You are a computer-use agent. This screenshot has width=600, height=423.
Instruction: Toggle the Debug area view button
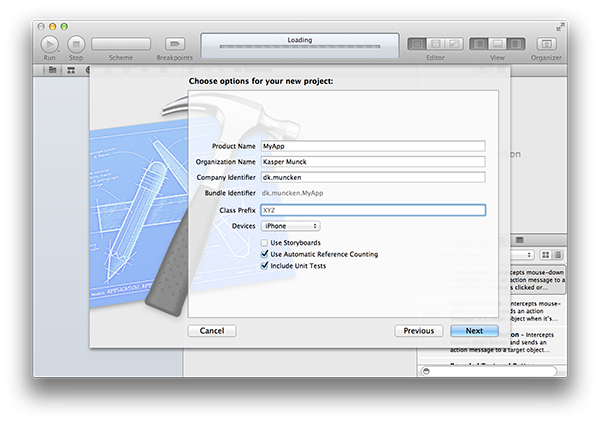pyautogui.click(x=497, y=44)
